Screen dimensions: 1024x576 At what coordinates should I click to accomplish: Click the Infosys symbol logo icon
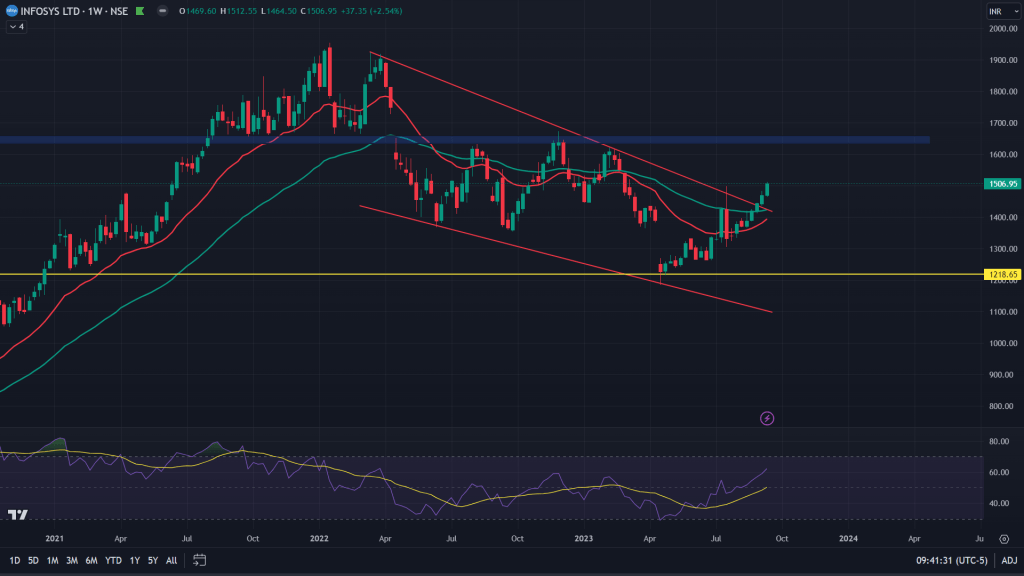(10, 11)
